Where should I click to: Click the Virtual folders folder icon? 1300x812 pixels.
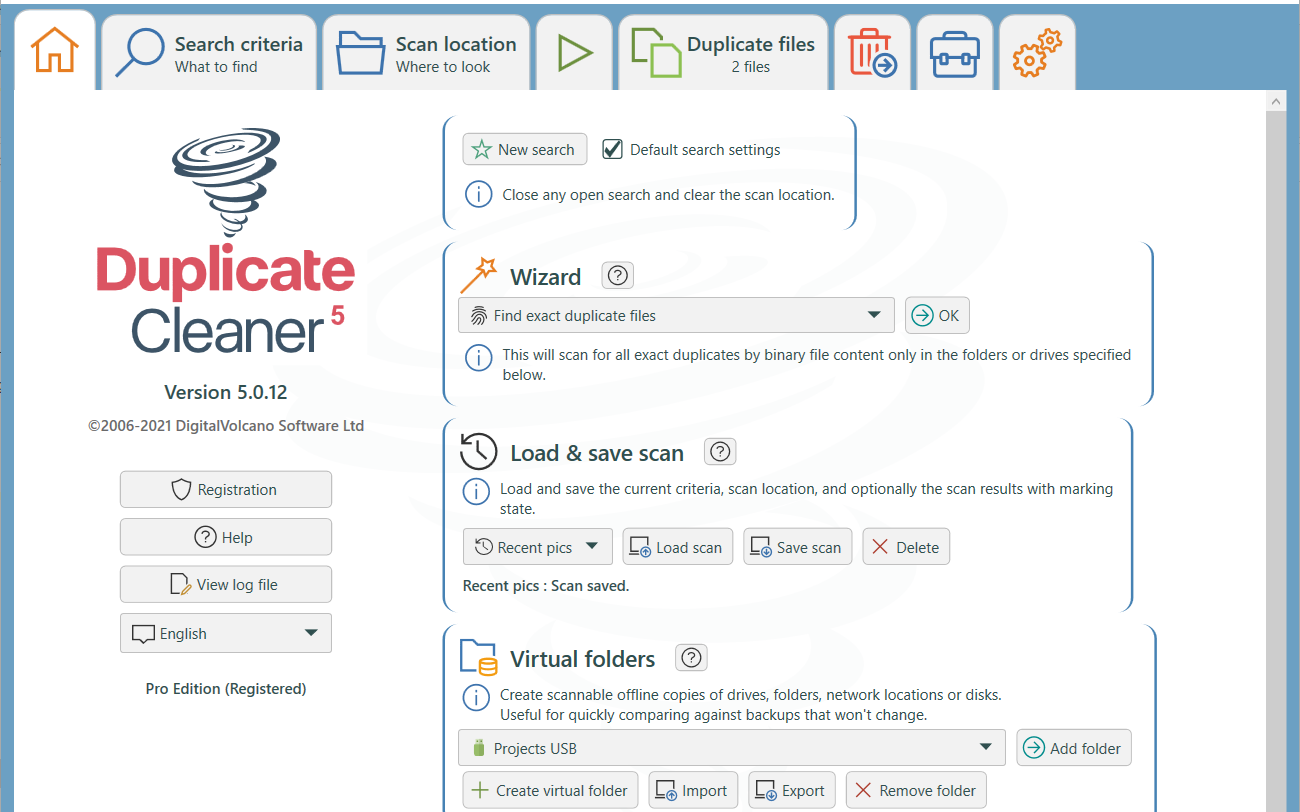click(478, 657)
